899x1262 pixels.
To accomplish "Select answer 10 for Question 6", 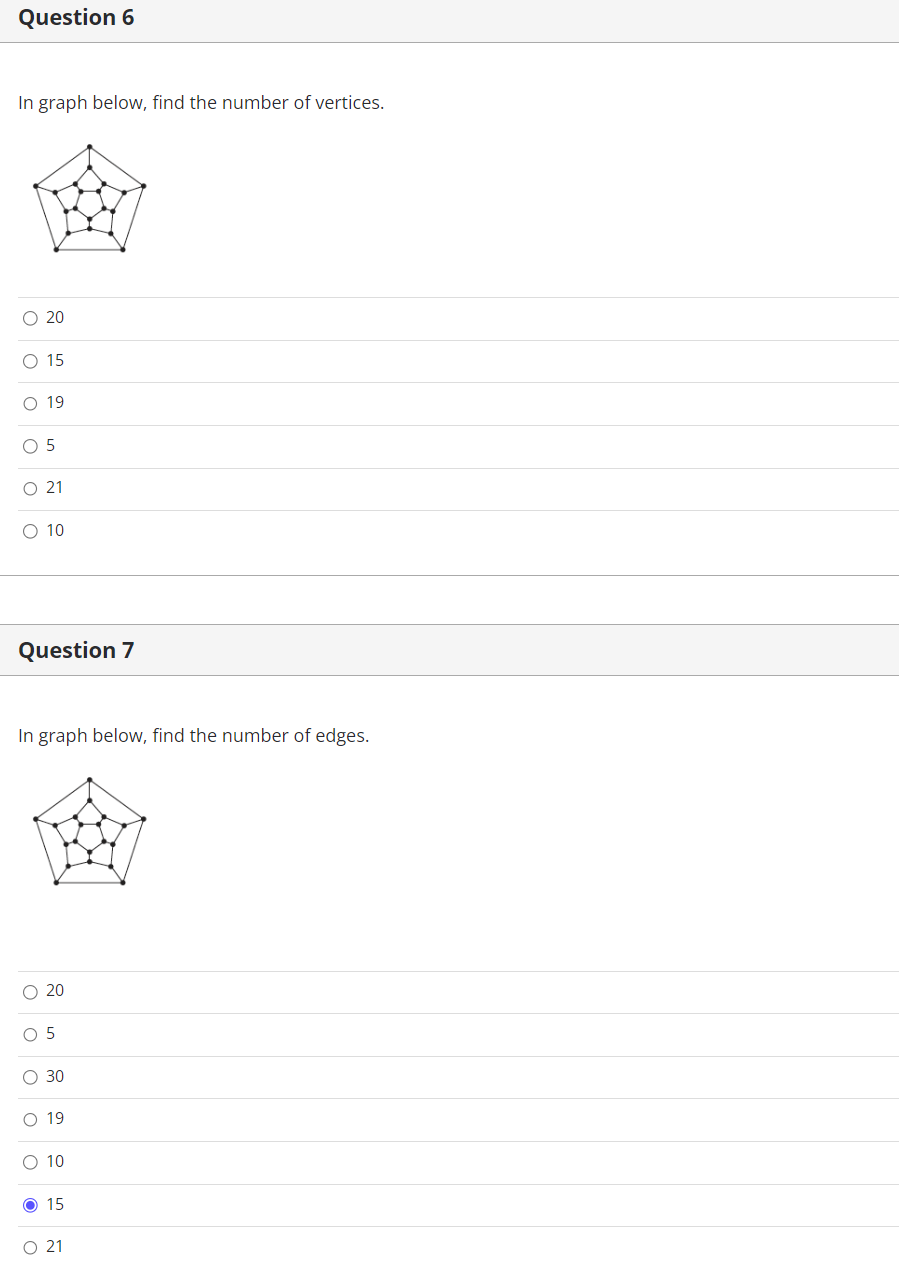I will click(x=30, y=531).
